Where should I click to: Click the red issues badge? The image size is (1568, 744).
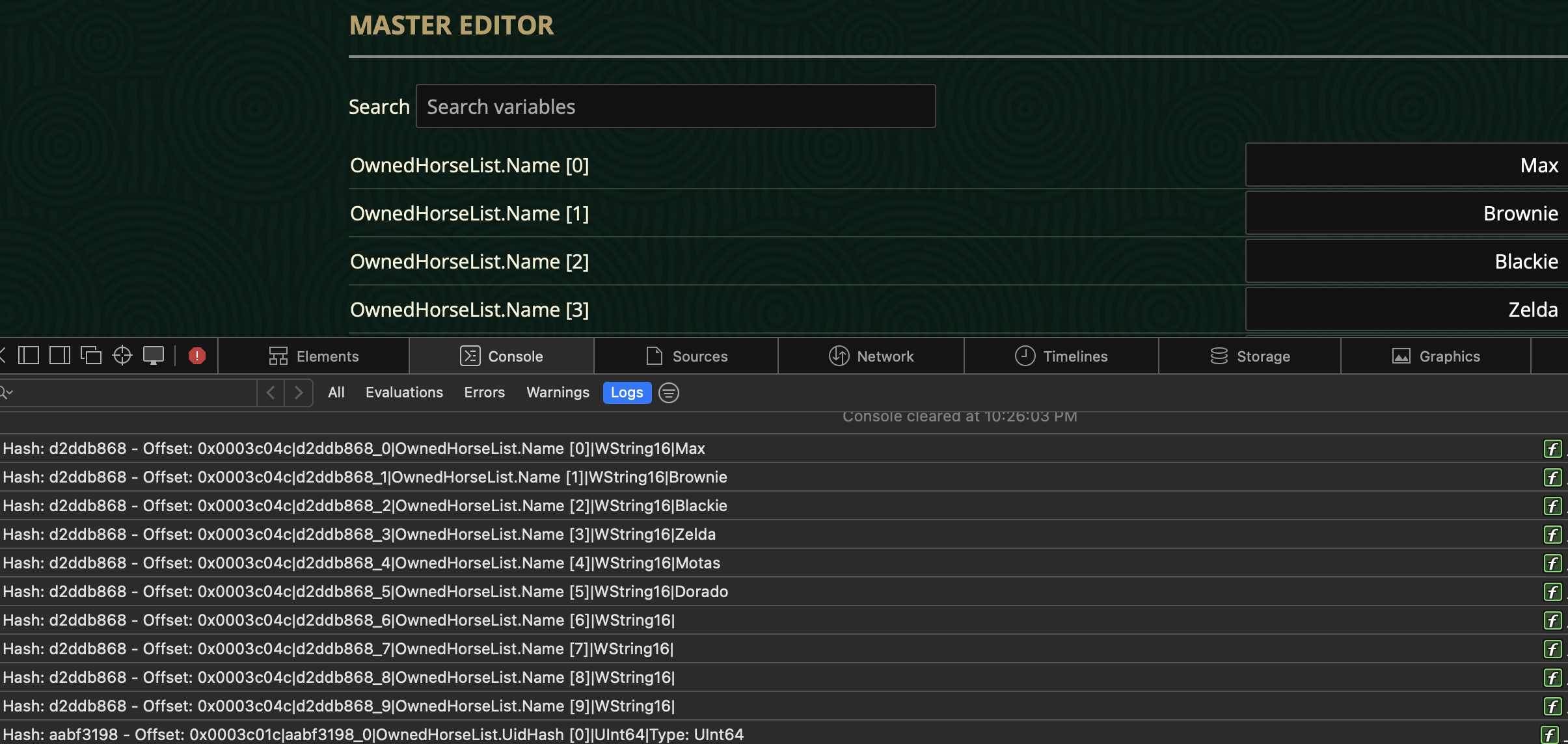coord(196,355)
